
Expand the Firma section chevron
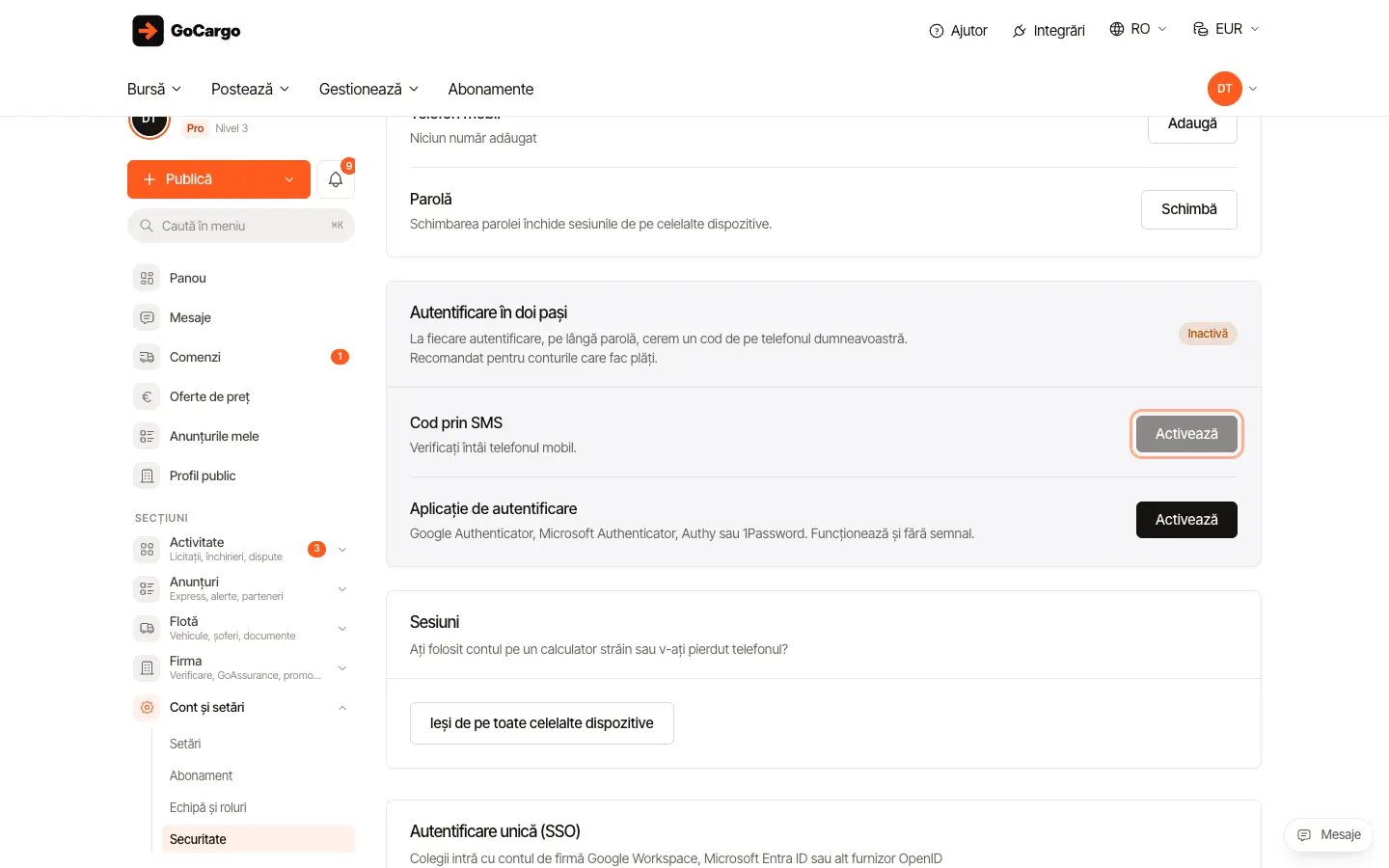tap(341, 668)
